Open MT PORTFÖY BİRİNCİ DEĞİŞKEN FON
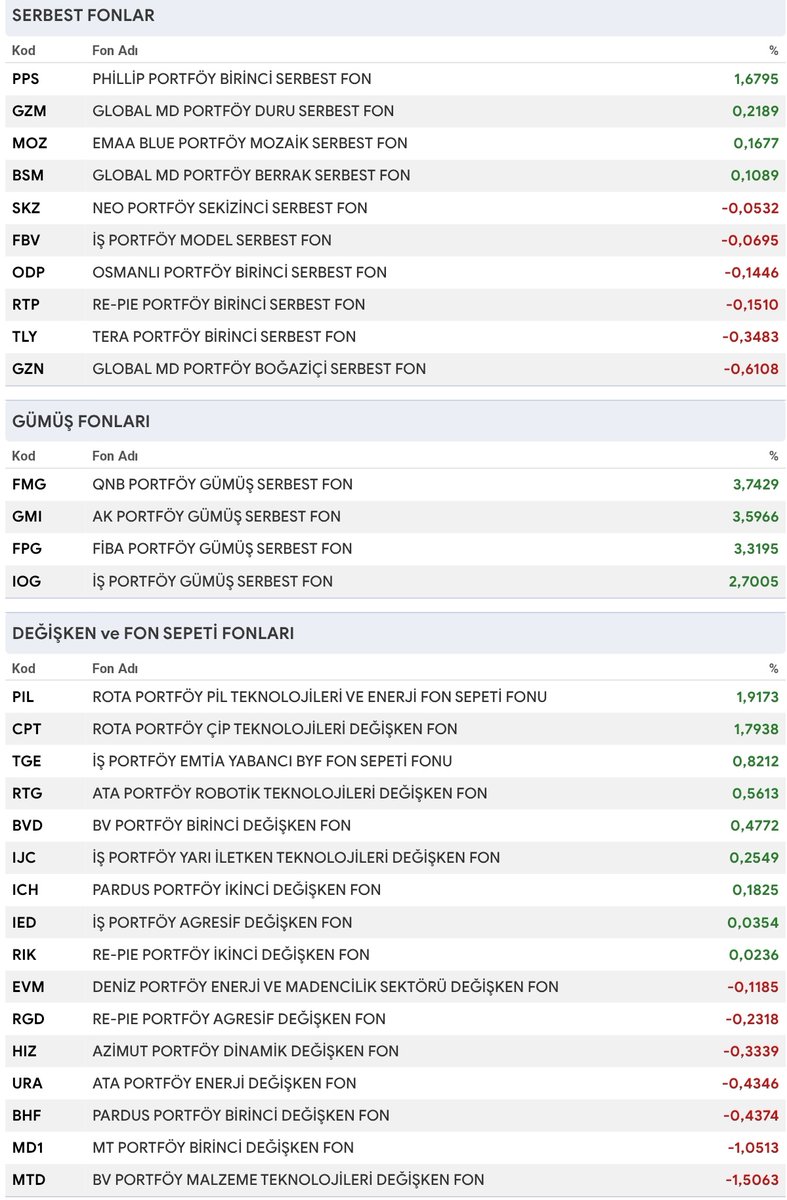 (223, 1148)
